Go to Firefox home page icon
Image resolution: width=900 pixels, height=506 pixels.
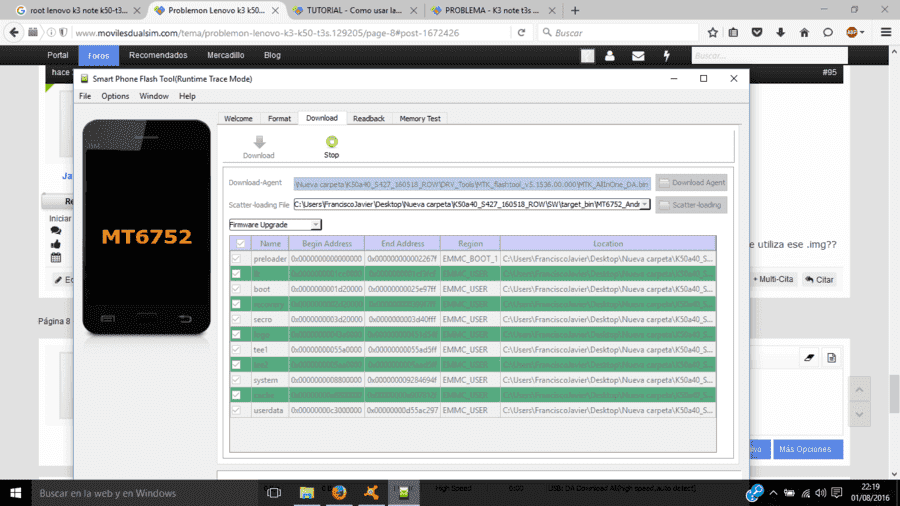(804, 33)
